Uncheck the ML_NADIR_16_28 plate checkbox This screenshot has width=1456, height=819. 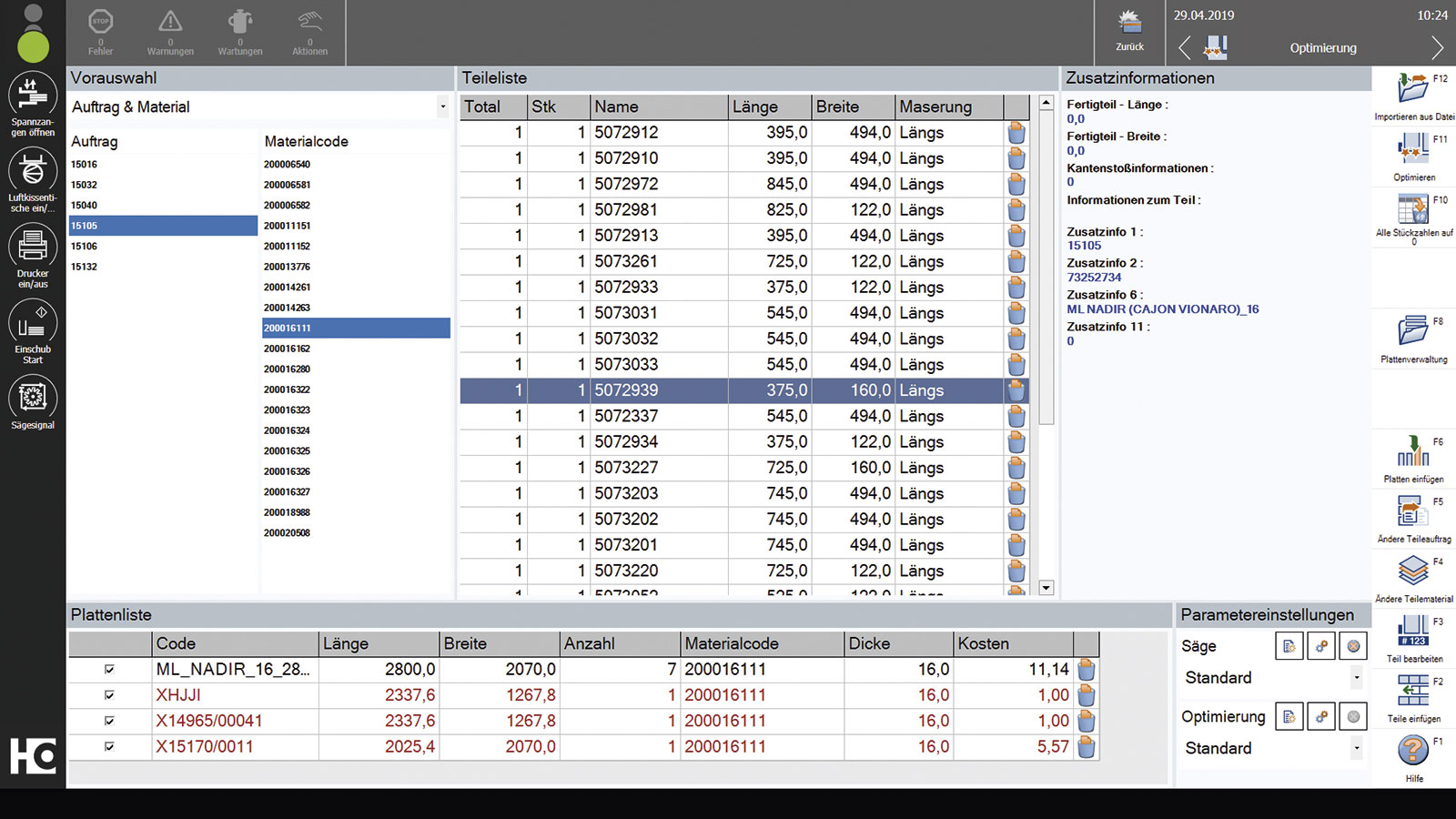(109, 670)
